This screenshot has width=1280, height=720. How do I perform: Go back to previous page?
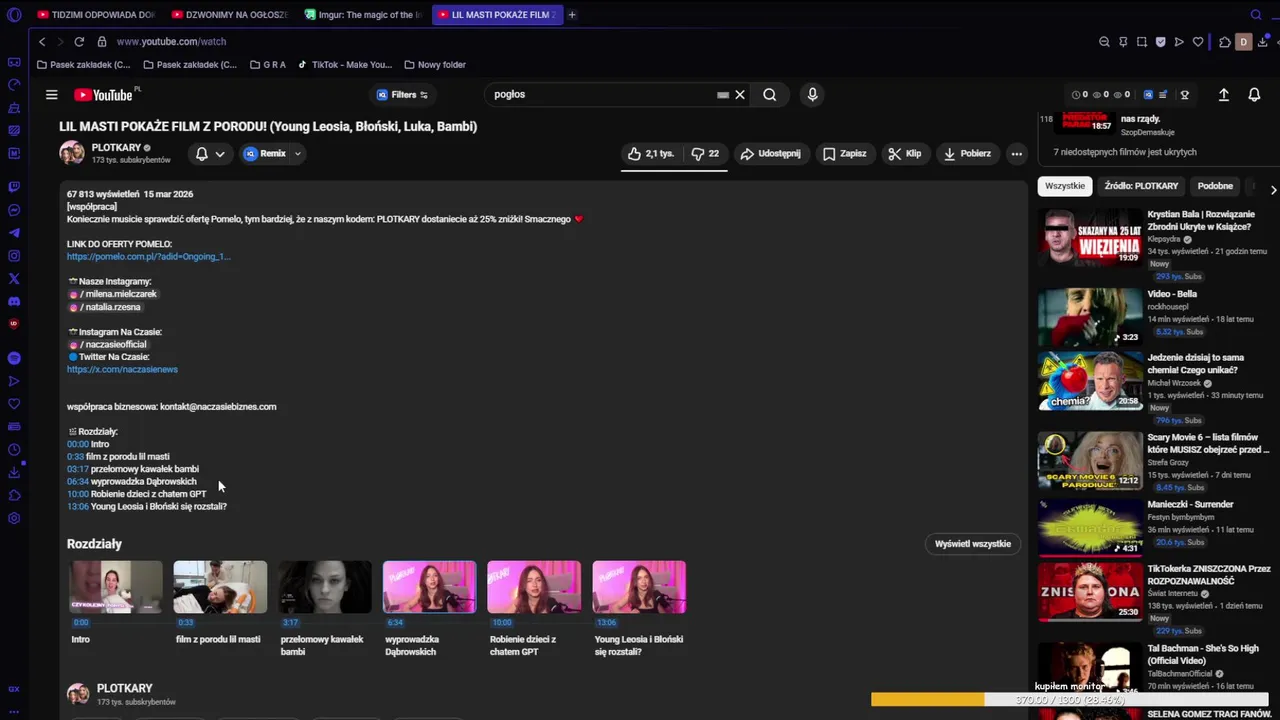(42, 42)
